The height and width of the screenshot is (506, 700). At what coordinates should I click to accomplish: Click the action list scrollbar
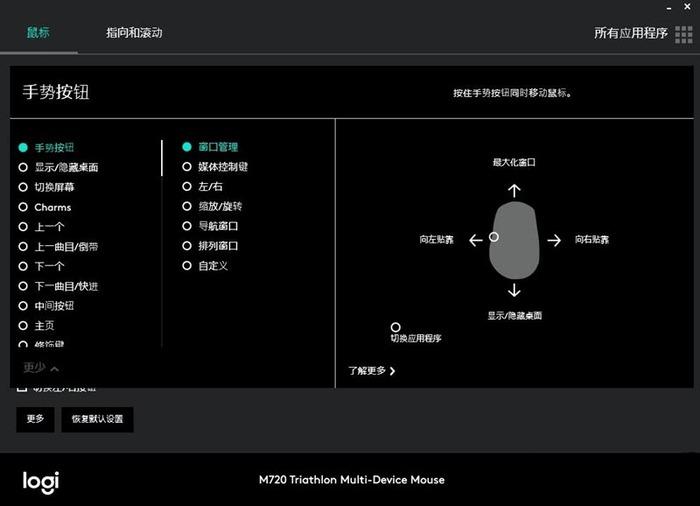(x=162, y=158)
